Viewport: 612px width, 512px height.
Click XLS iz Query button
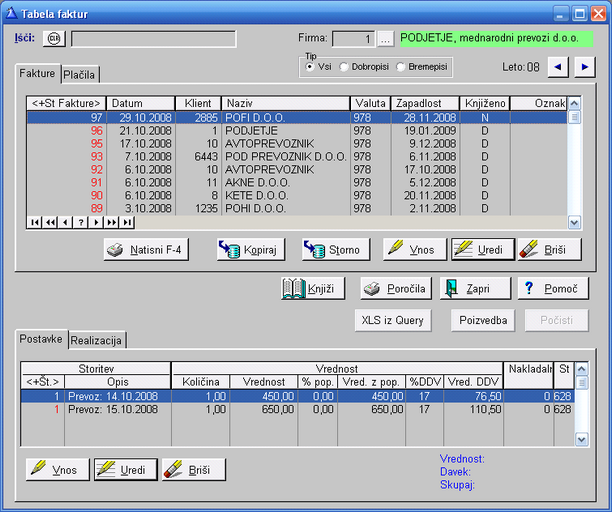[x=393, y=320]
